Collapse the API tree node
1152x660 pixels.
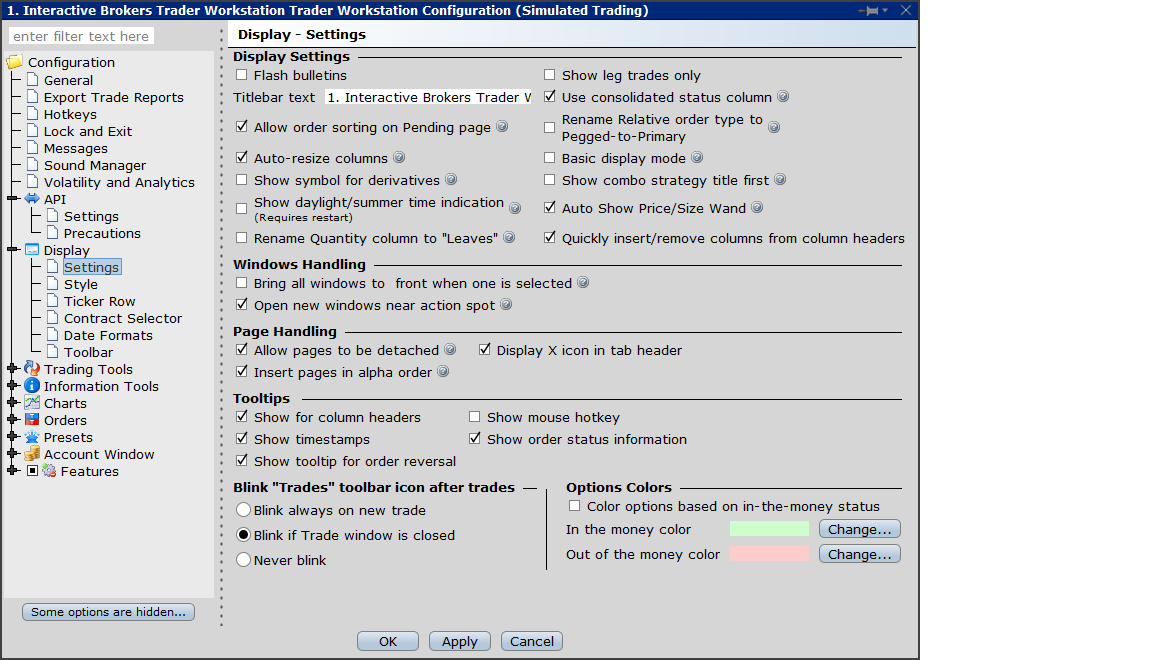(12, 199)
